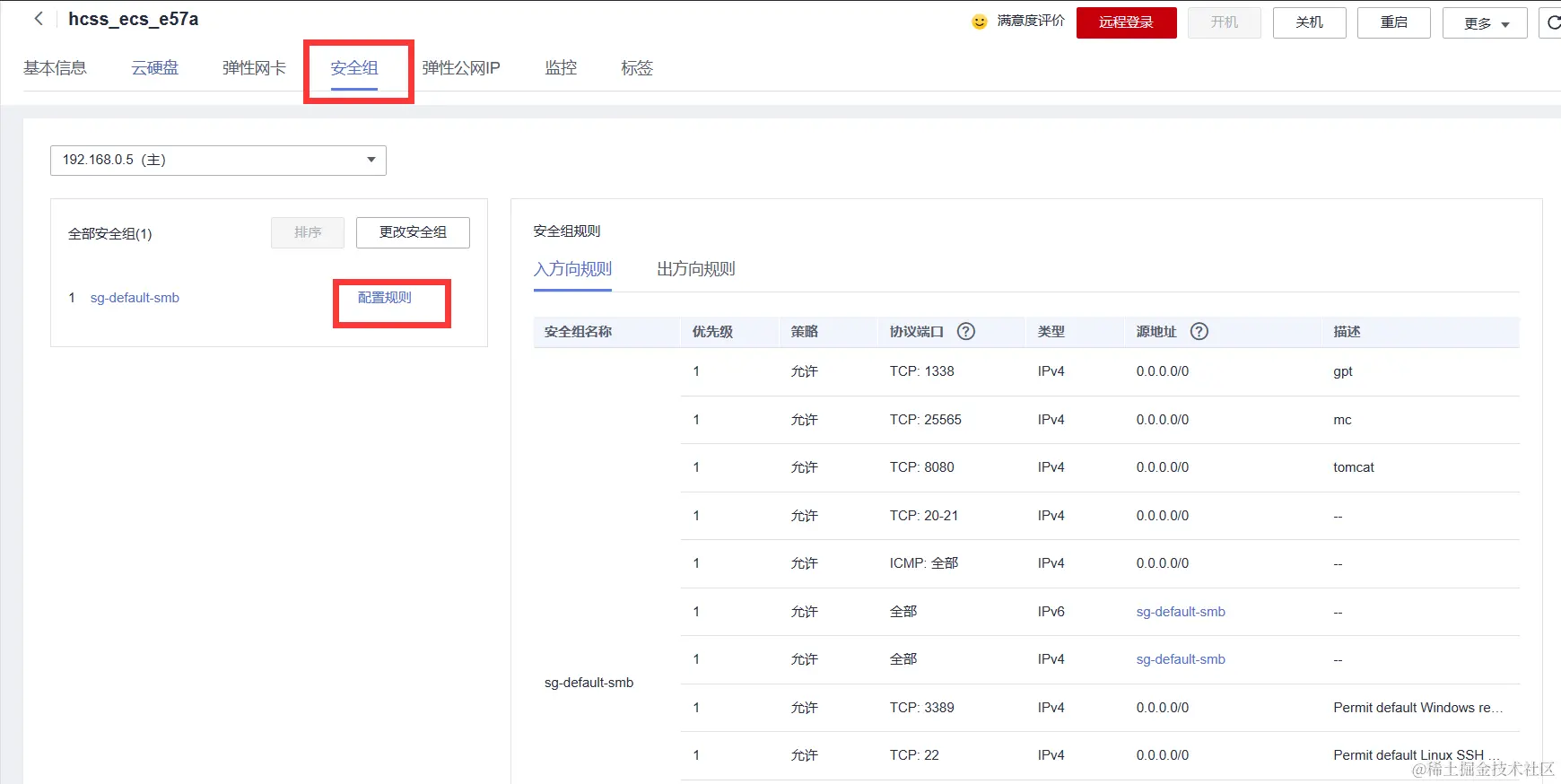This screenshot has height=784, width=1561.
Task: Open the 标签 tab
Action: [637, 68]
